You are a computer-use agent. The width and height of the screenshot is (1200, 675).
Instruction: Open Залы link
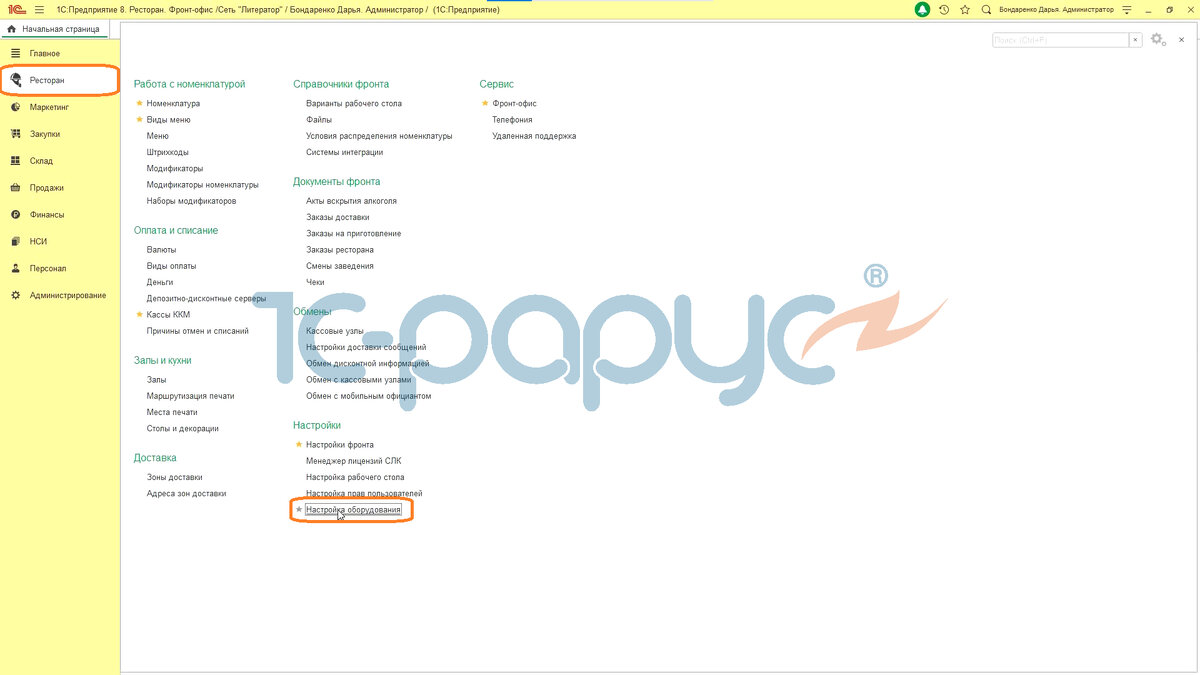[x=156, y=380]
